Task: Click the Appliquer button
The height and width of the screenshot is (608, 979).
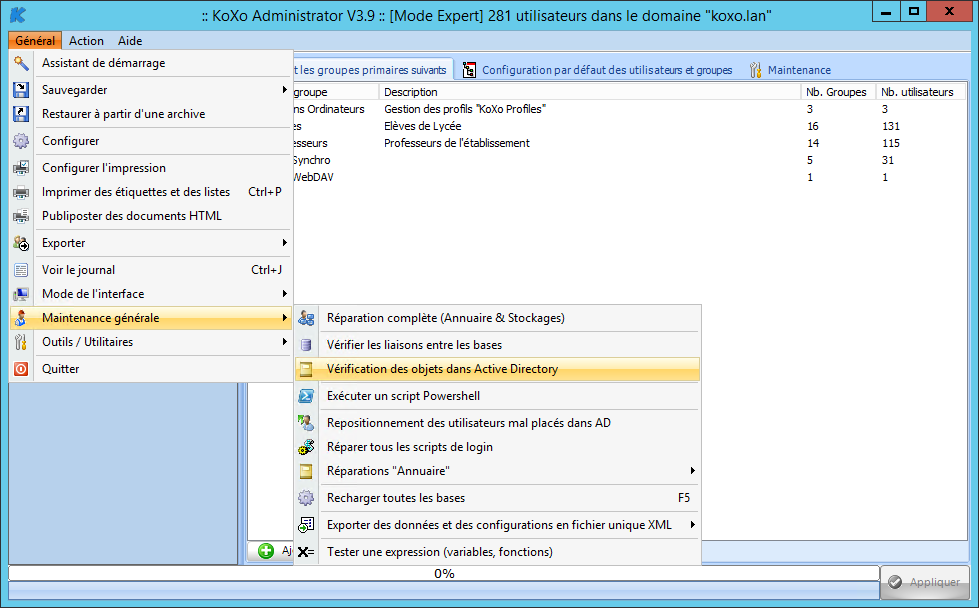Action: (x=925, y=582)
